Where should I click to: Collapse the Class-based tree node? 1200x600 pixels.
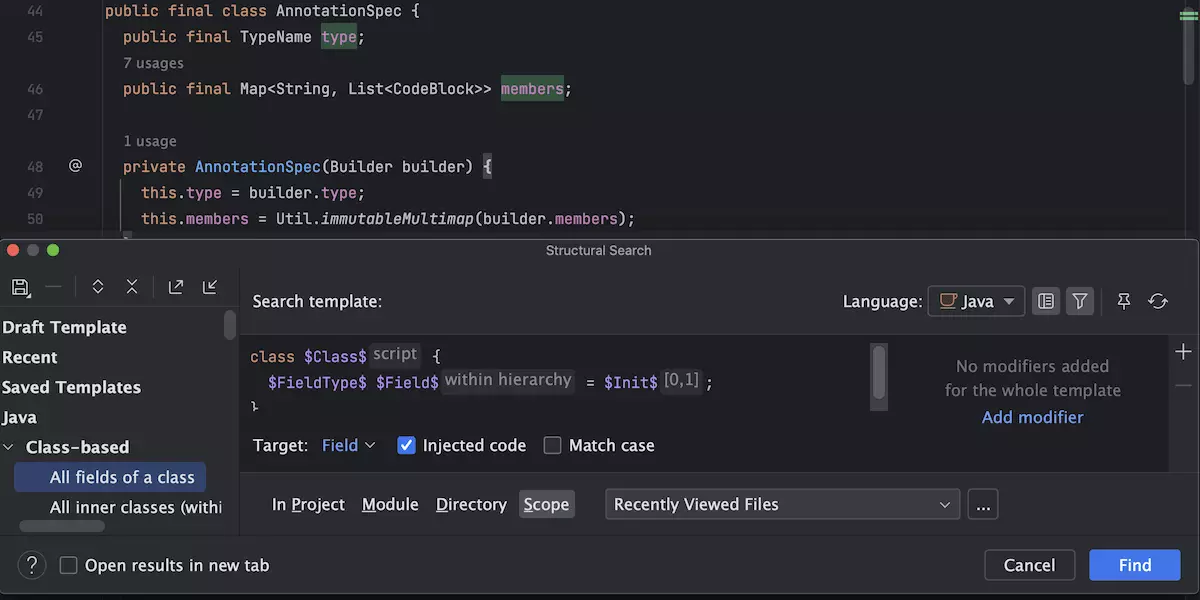(x=10, y=447)
